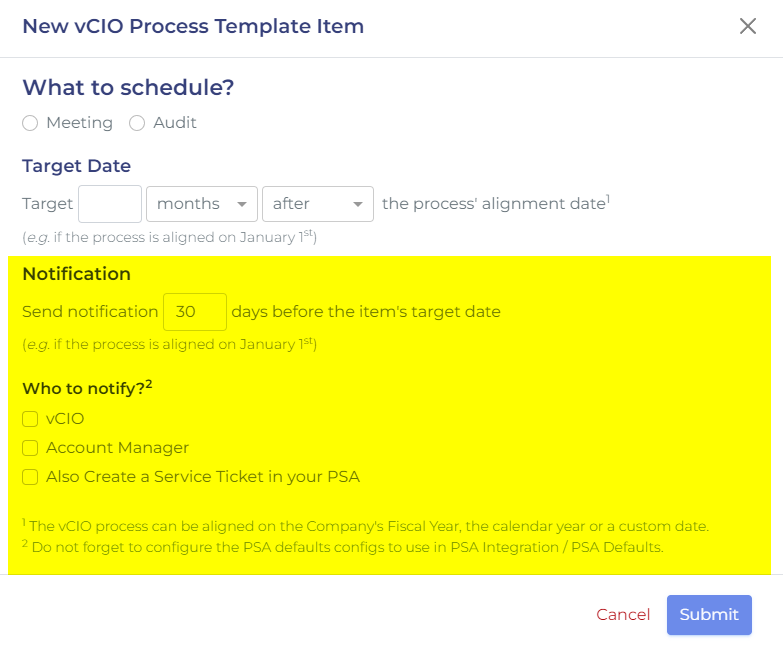The width and height of the screenshot is (783, 652).
Task: Enable the Account Manager checkbox
Action: pos(30,448)
